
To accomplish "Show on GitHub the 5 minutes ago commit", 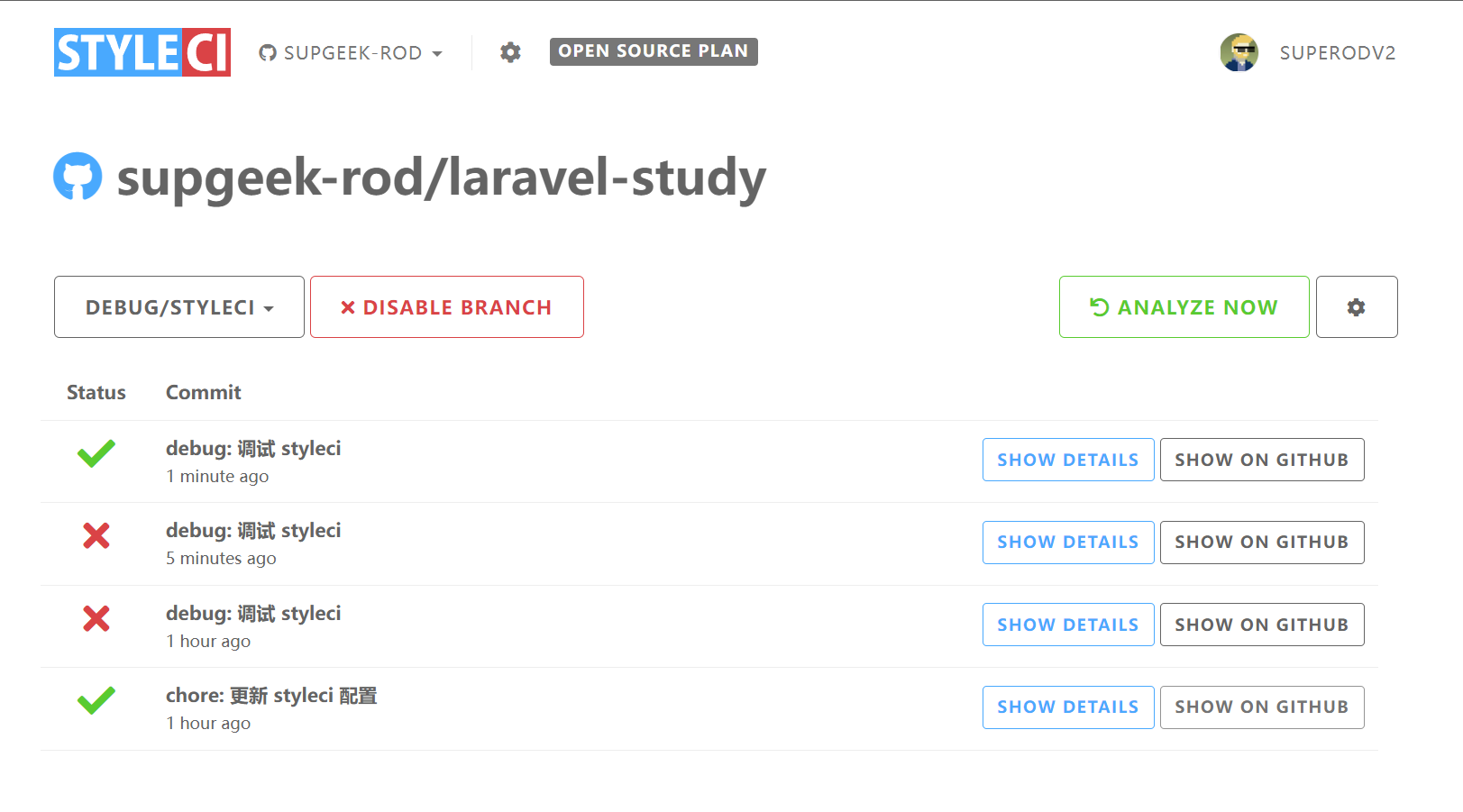I will [1261, 543].
